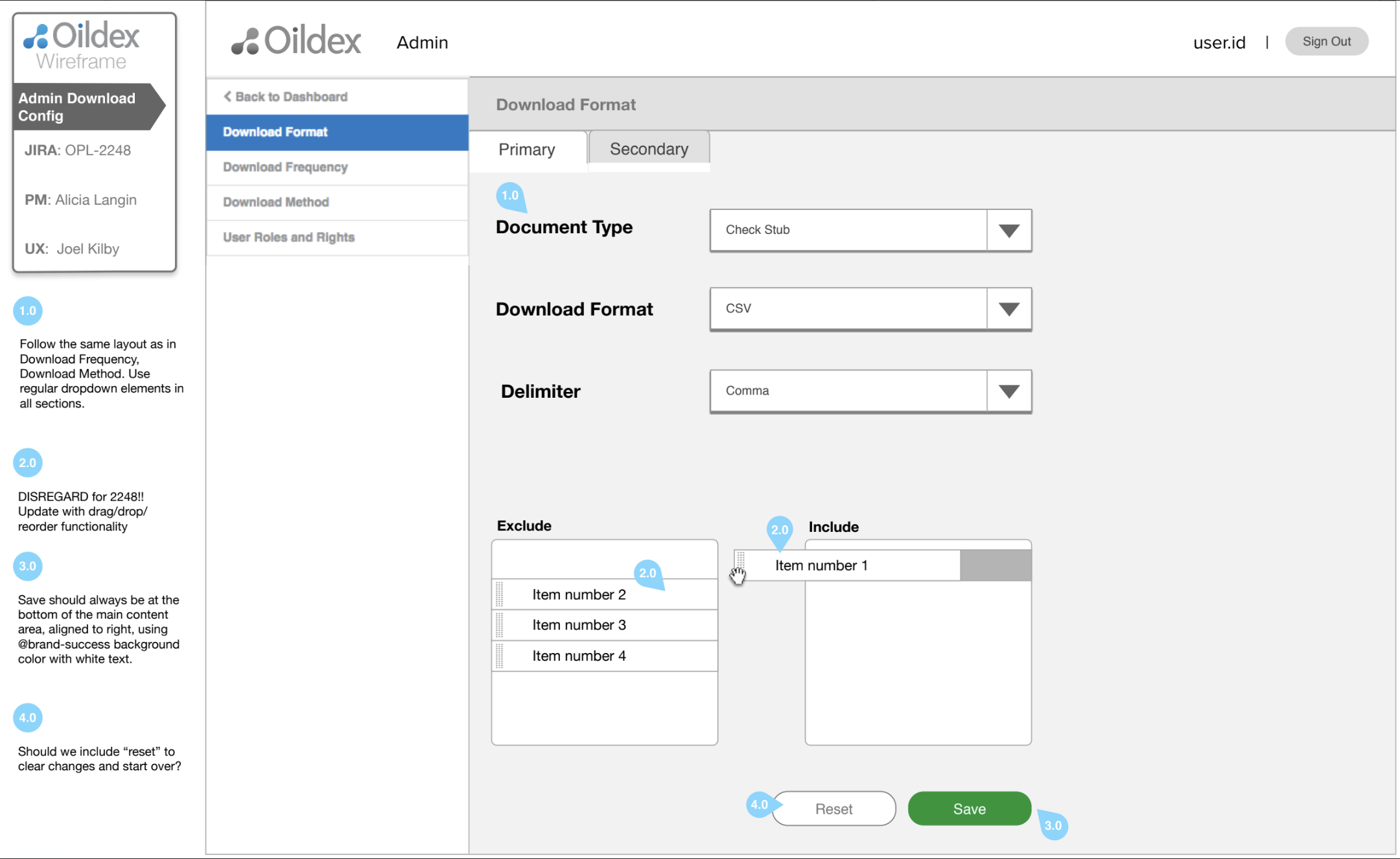Grab the drag handle of Item number 4
This screenshot has height=859, width=1400.
pos(500,656)
